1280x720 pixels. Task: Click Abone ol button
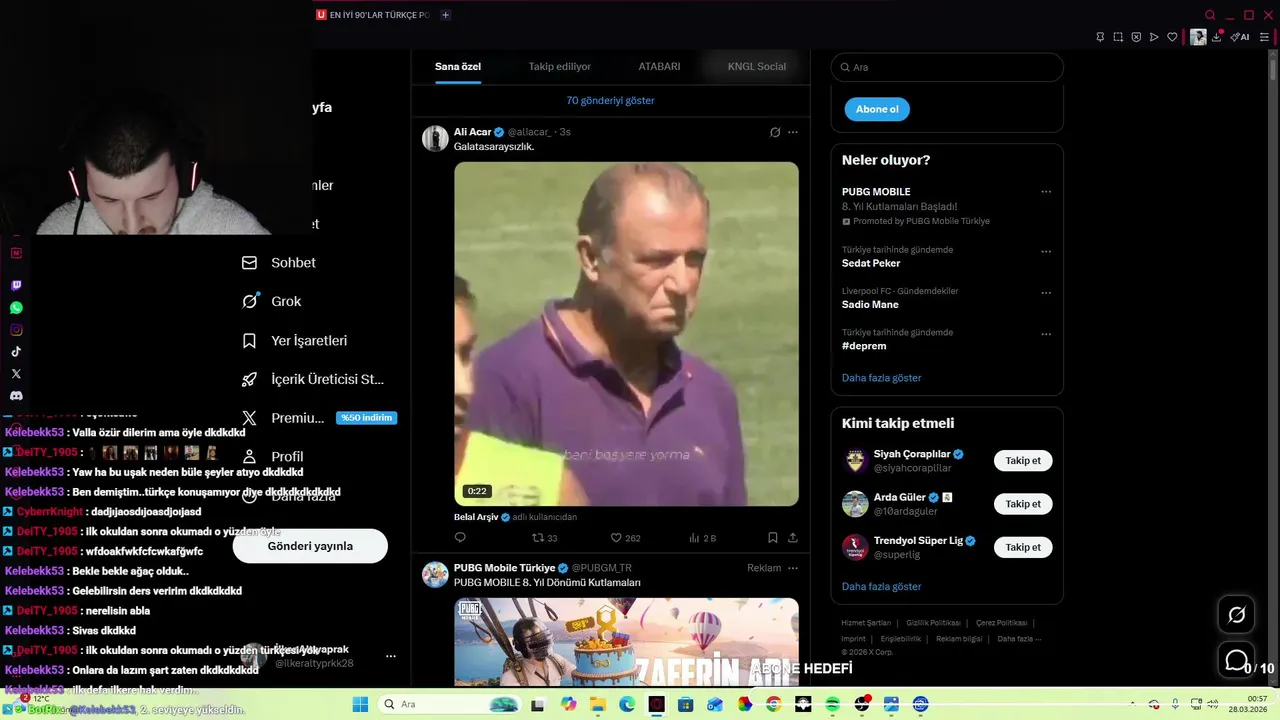click(877, 109)
